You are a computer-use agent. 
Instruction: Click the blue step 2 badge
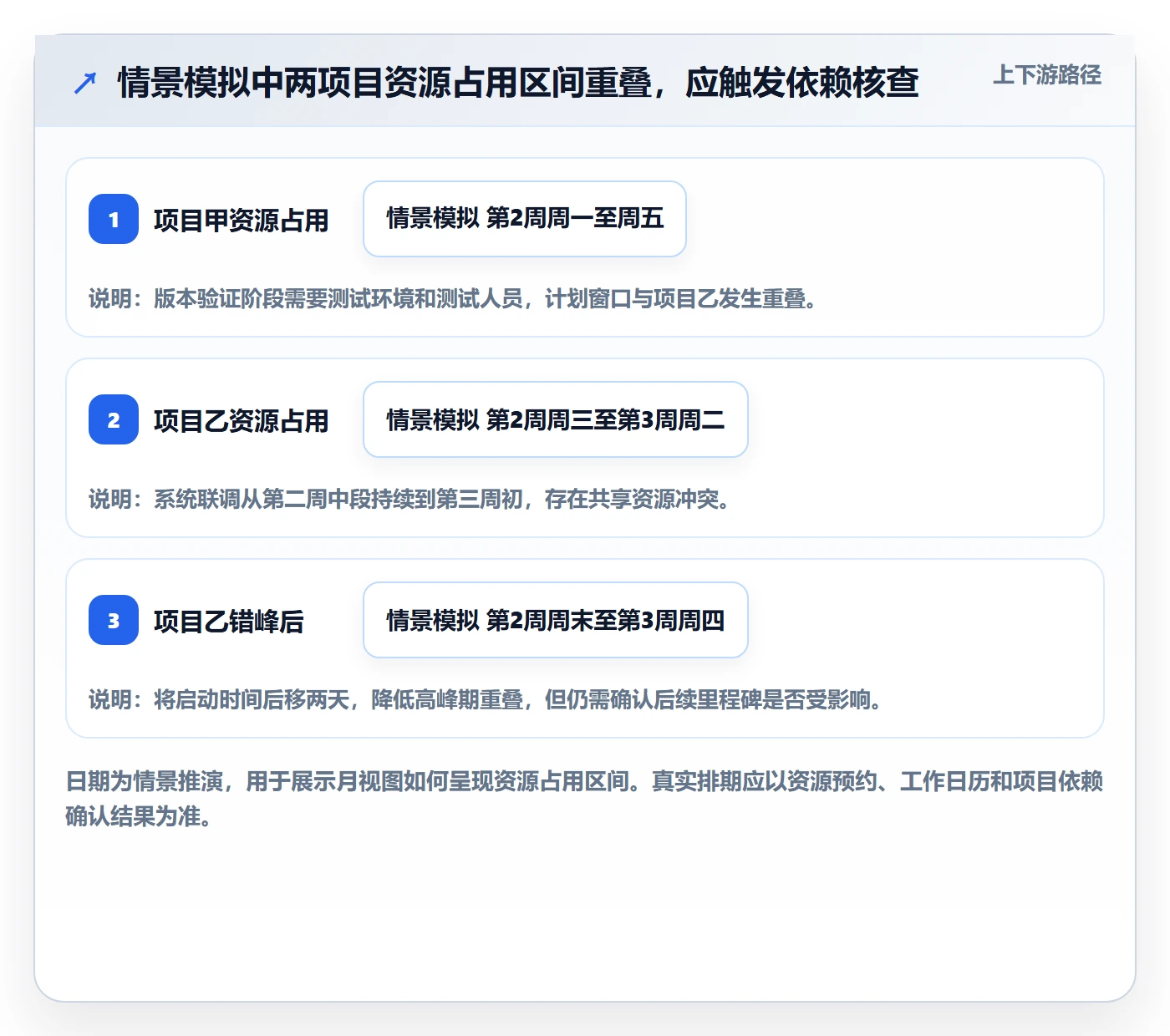[x=114, y=419]
